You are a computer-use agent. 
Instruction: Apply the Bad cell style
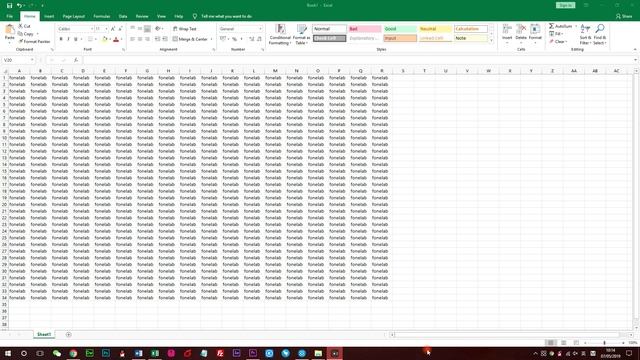pos(364,29)
